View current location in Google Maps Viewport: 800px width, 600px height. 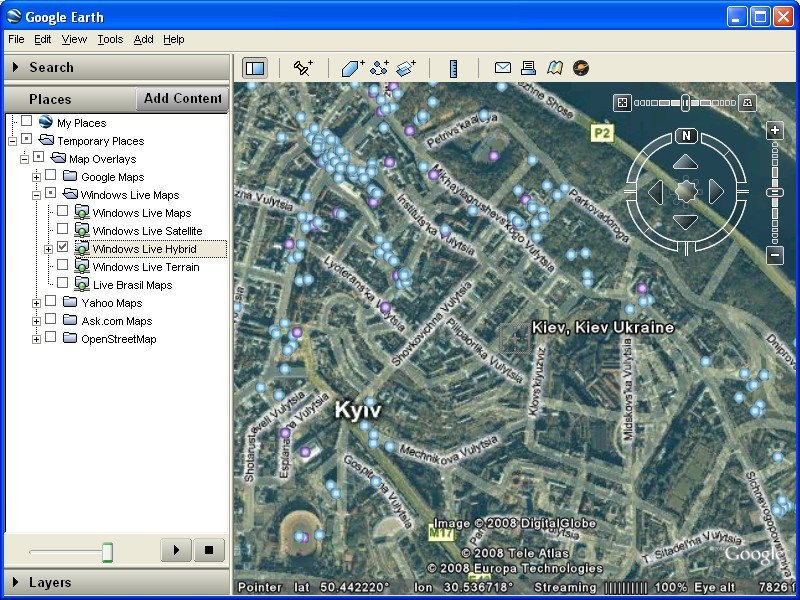tap(553, 67)
